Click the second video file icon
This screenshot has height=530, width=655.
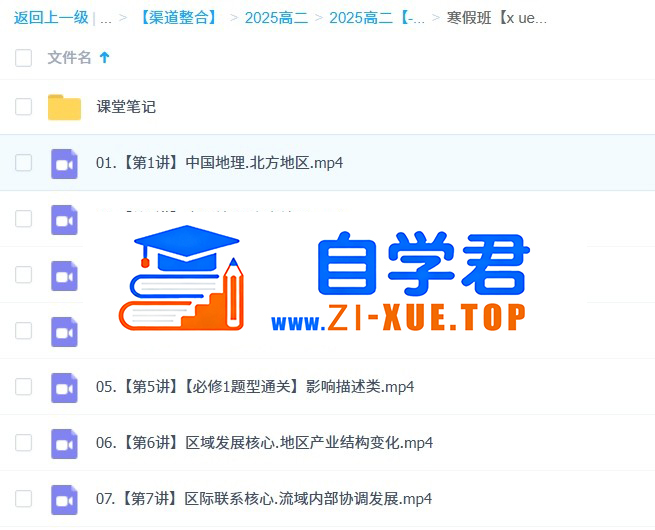pyautogui.click(x=64, y=220)
